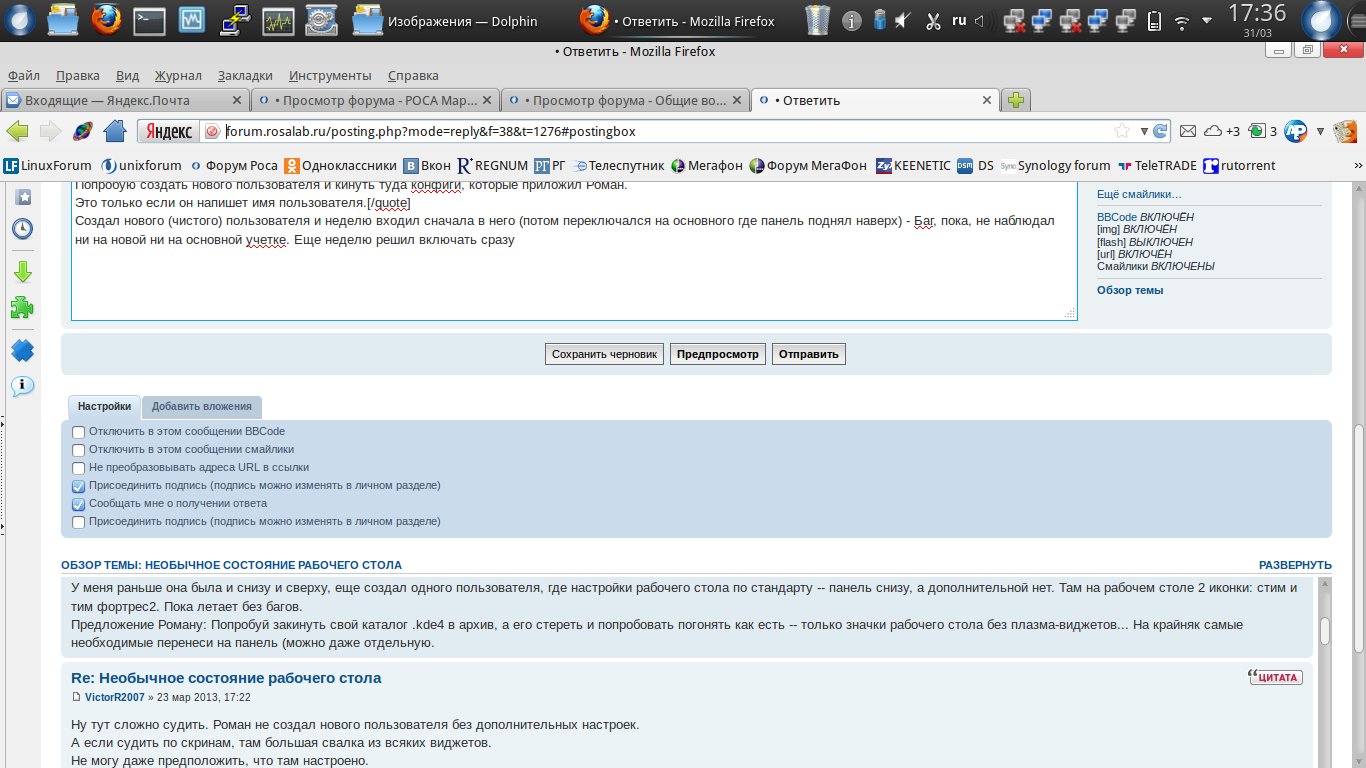Click the topic review scrollbar thumb
The height and width of the screenshot is (768, 1366).
1325,631
